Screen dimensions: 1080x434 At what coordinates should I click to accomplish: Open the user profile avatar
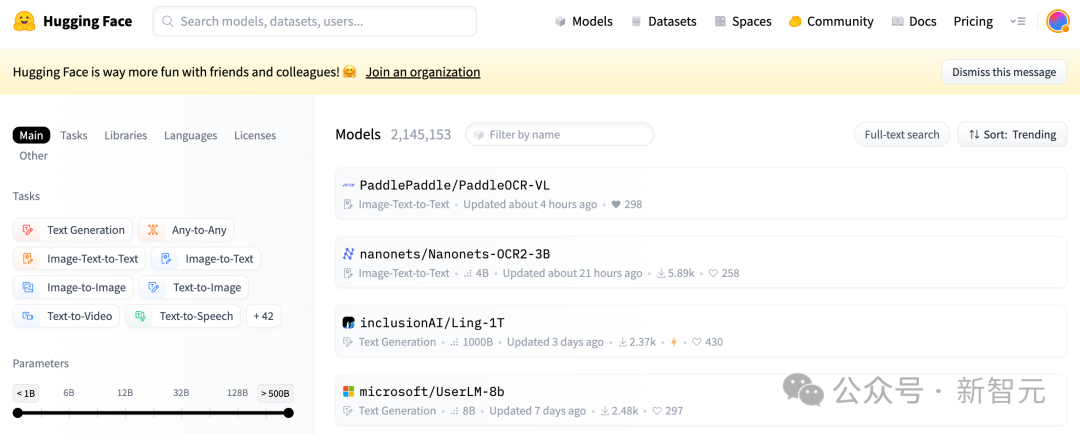pos(1057,21)
